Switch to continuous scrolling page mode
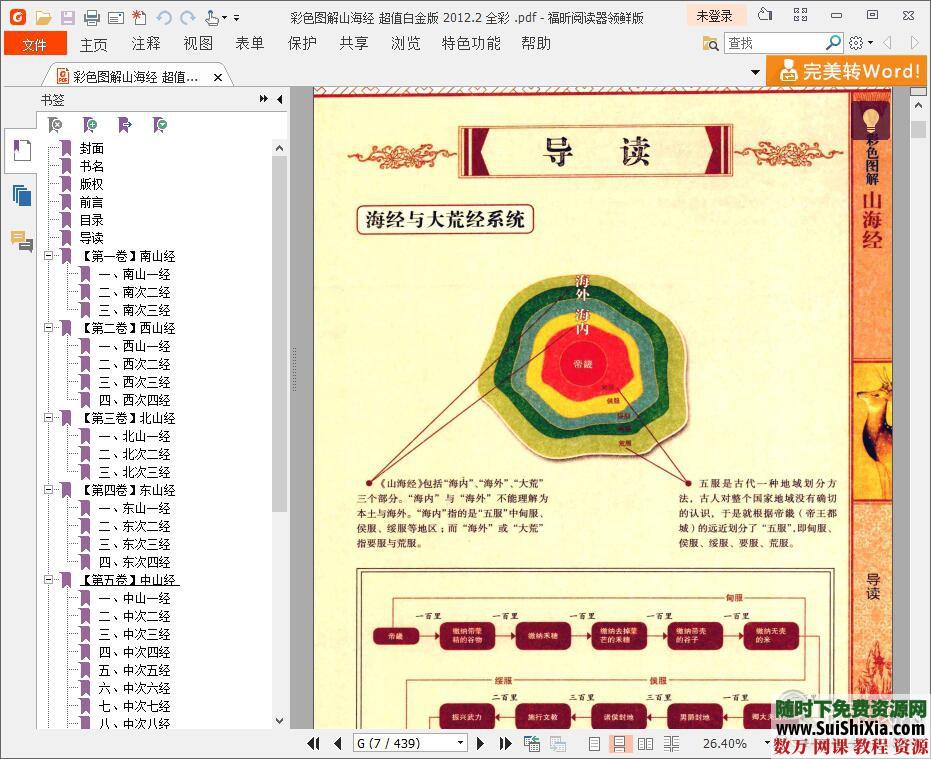931x759 pixels. pos(620,742)
